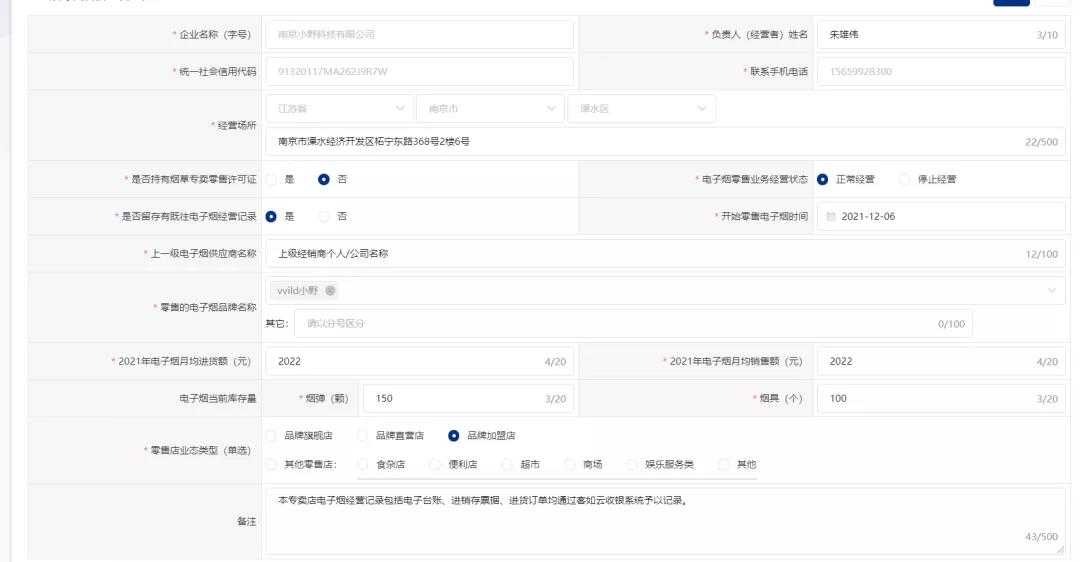Click the detailed address field 南京市溧水经济开发区

(x=665, y=141)
